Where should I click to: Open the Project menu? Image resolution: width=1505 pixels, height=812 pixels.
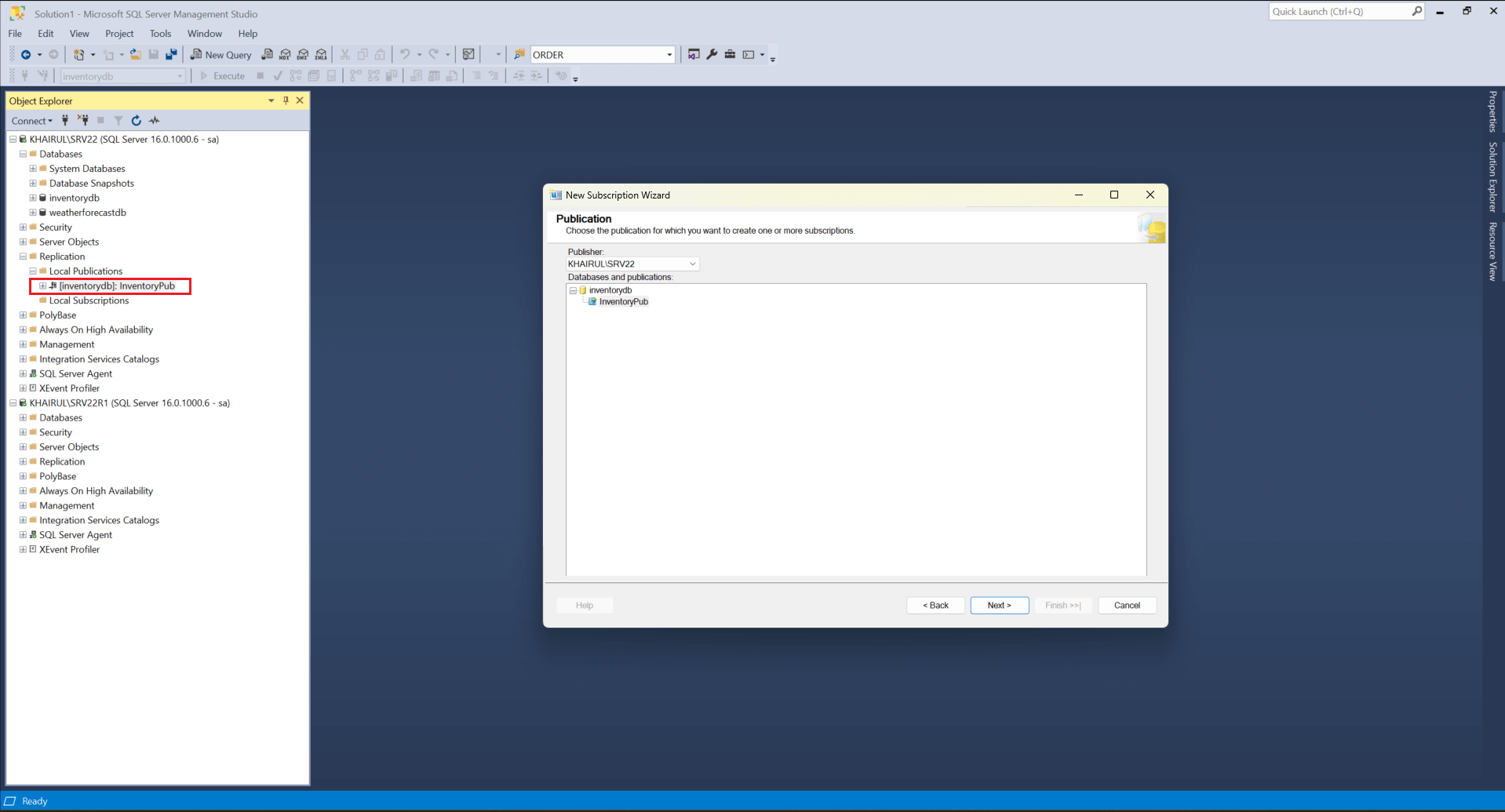coord(119,34)
